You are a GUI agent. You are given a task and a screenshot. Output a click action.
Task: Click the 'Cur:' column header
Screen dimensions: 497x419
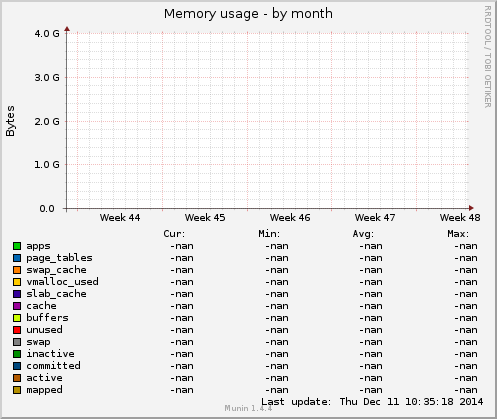(x=174, y=234)
